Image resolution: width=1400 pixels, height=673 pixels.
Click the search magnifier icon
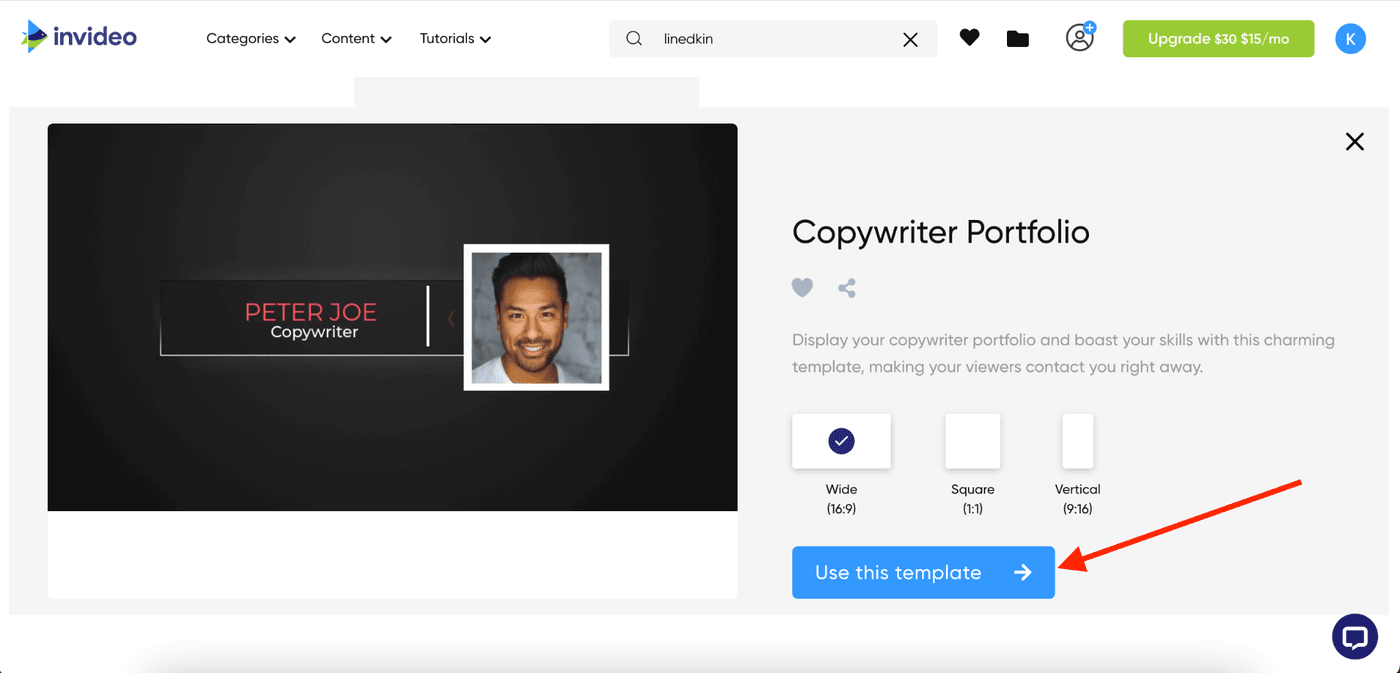634,39
